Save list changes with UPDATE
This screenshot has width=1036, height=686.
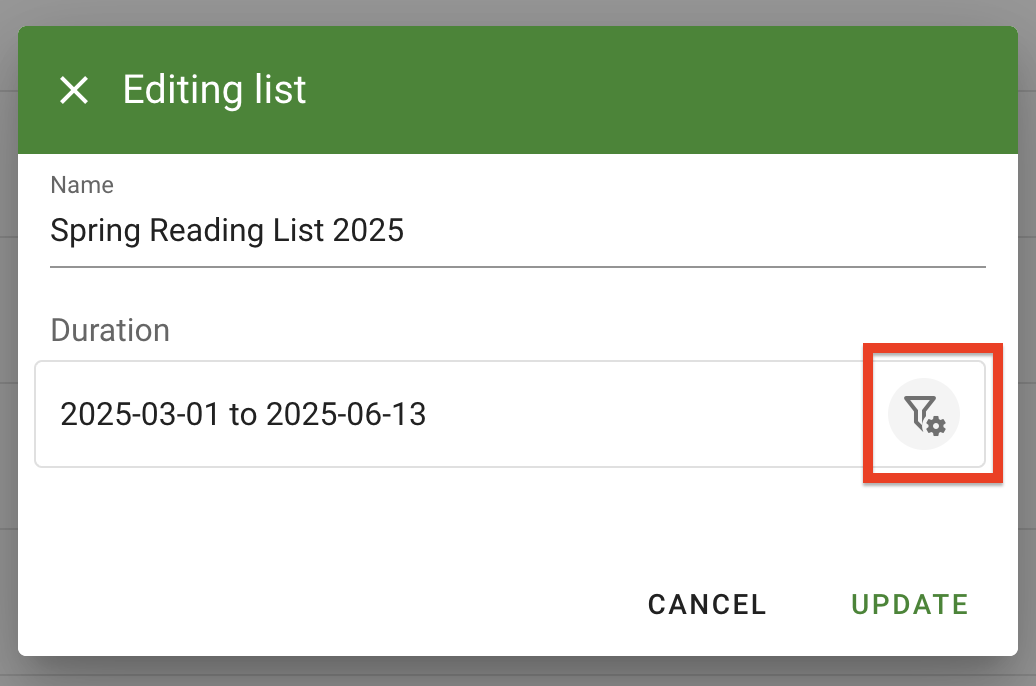pyautogui.click(x=909, y=604)
